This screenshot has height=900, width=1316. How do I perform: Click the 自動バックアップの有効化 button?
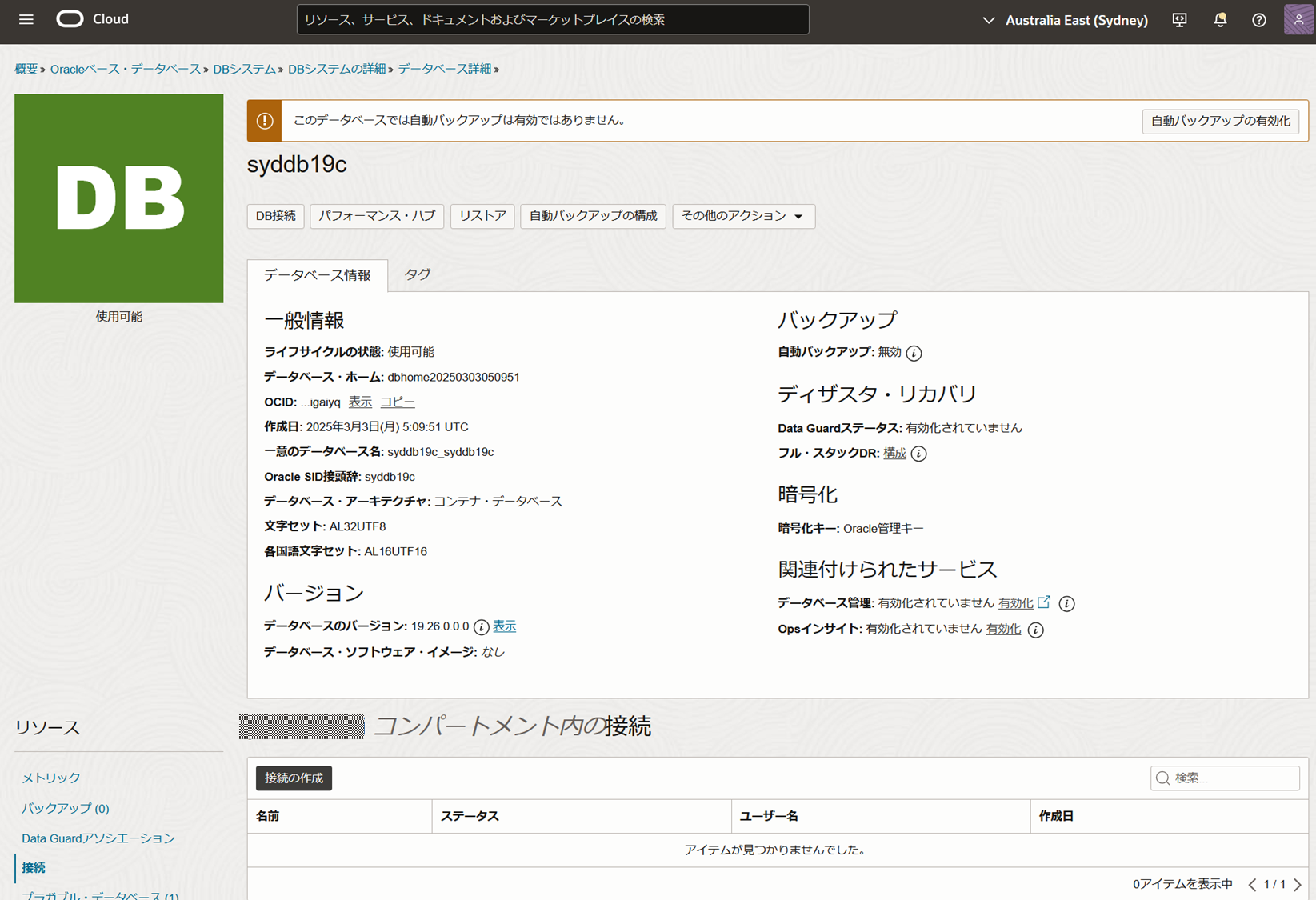tap(1220, 121)
